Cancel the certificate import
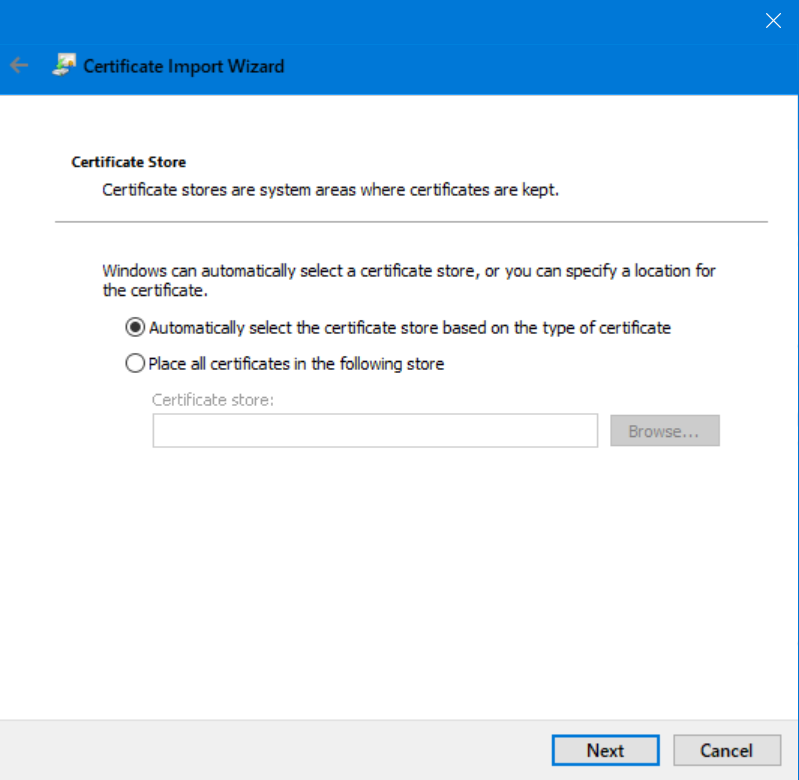Viewport: 799px width, 780px height. pyautogui.click(x=726, y=750)
